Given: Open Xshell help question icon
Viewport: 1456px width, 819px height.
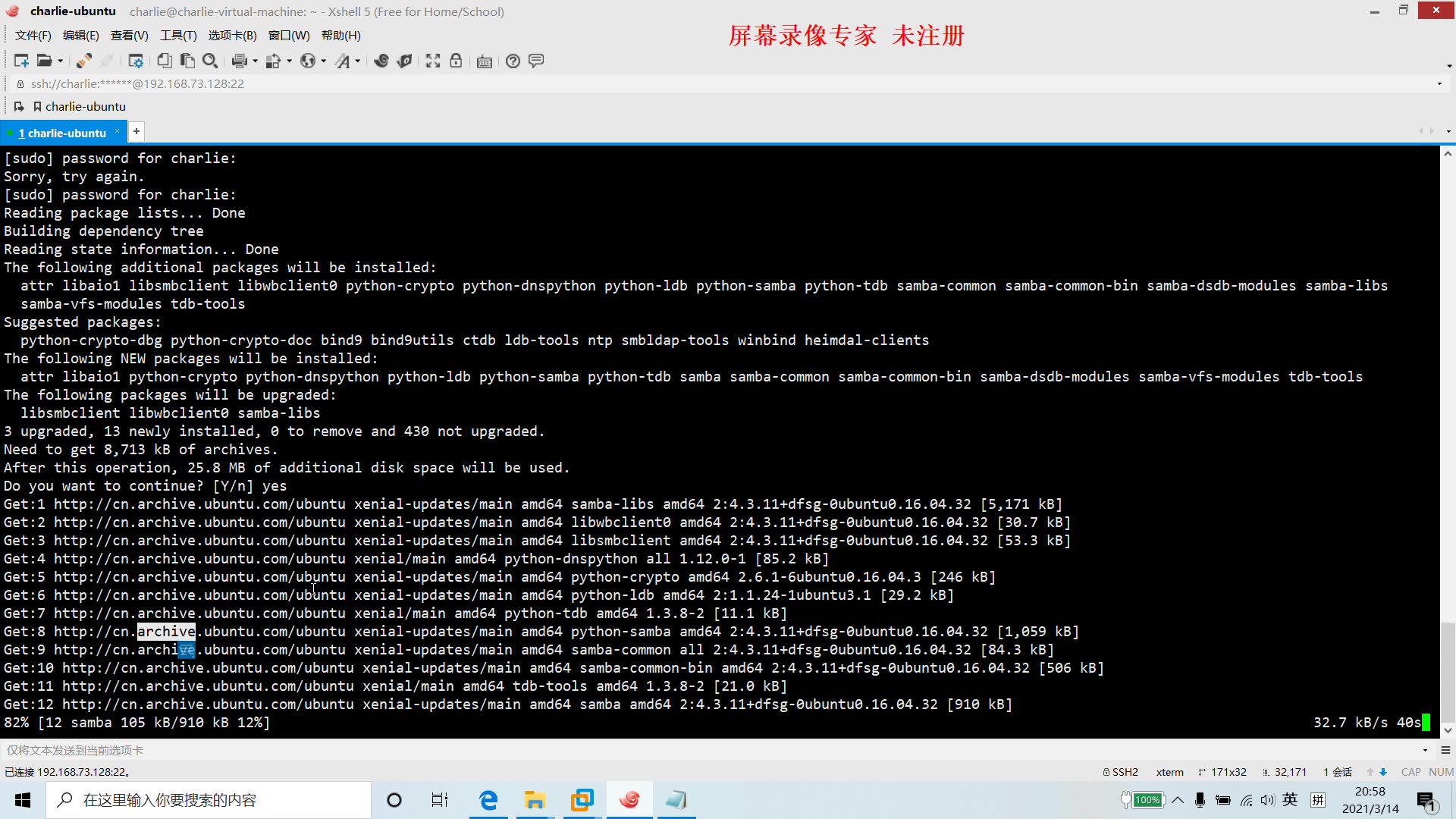Looking at the screenshot, I should (x=513, y=61).
